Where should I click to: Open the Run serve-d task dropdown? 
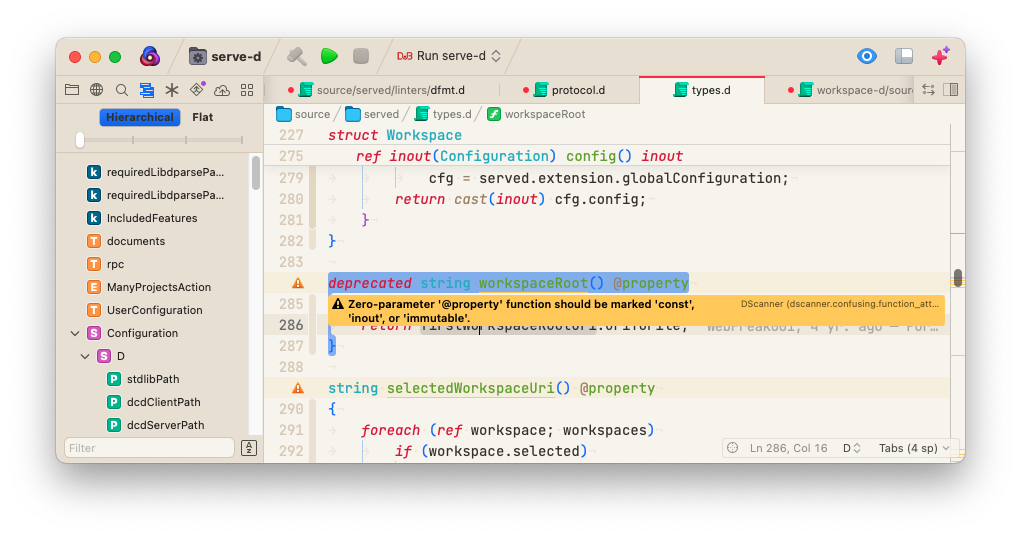[x=449, y=57]
